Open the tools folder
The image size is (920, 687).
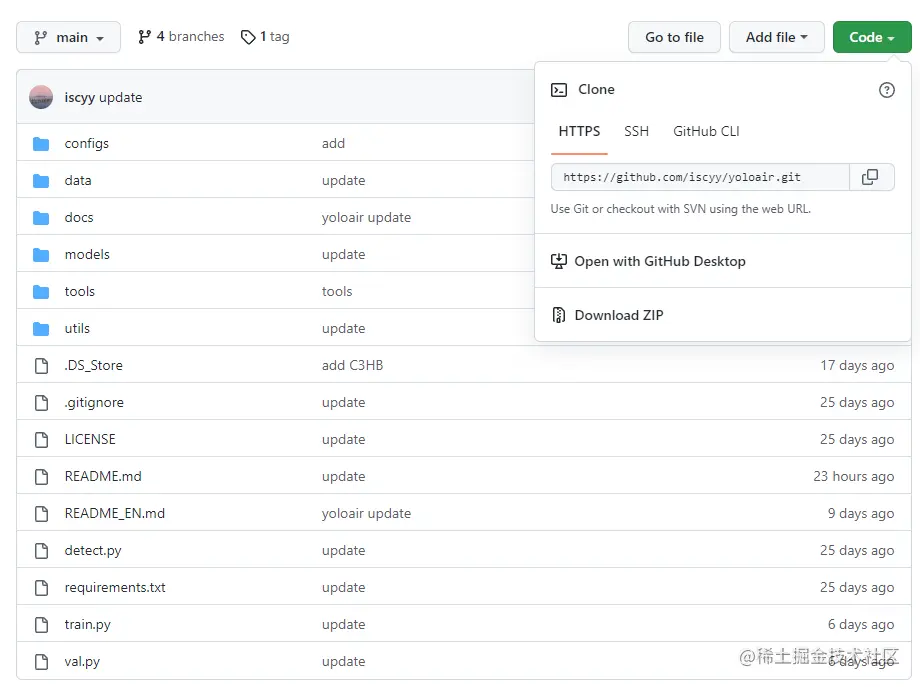79,292
